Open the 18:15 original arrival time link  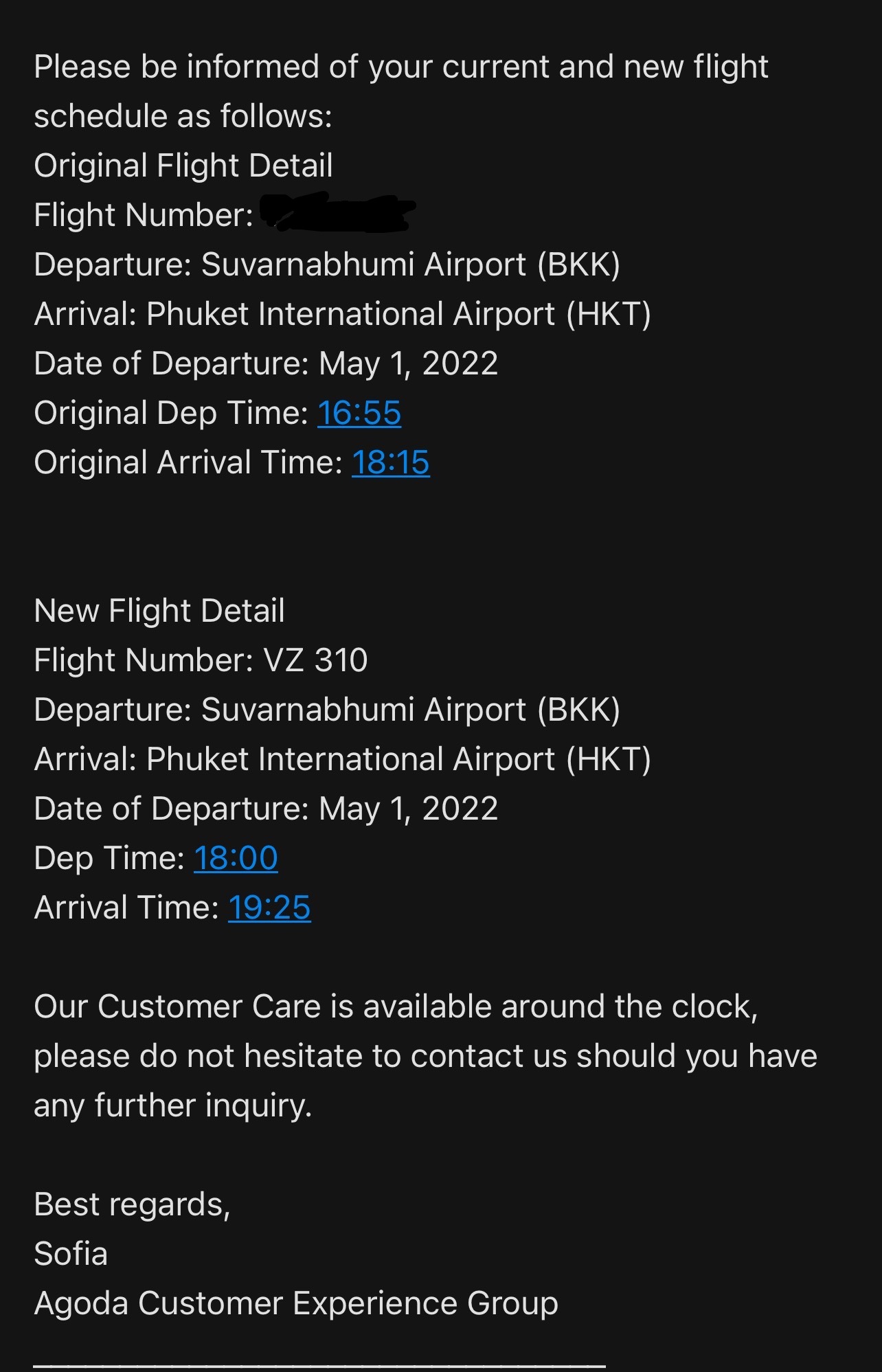391,462
